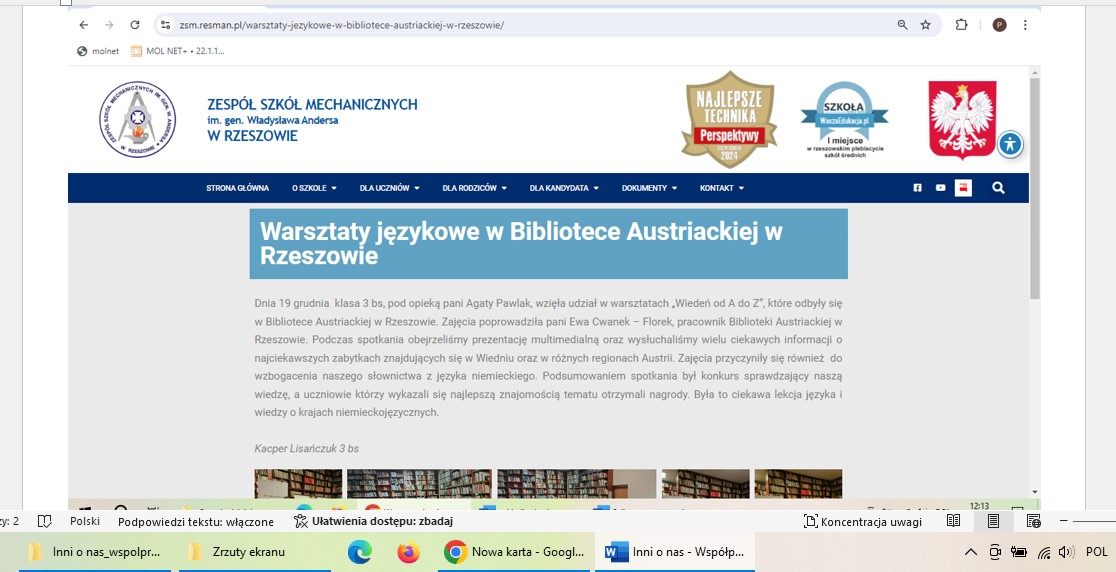Open the molnet bookmark
This screenshot has height=572, width=1116.
(98, 51)
